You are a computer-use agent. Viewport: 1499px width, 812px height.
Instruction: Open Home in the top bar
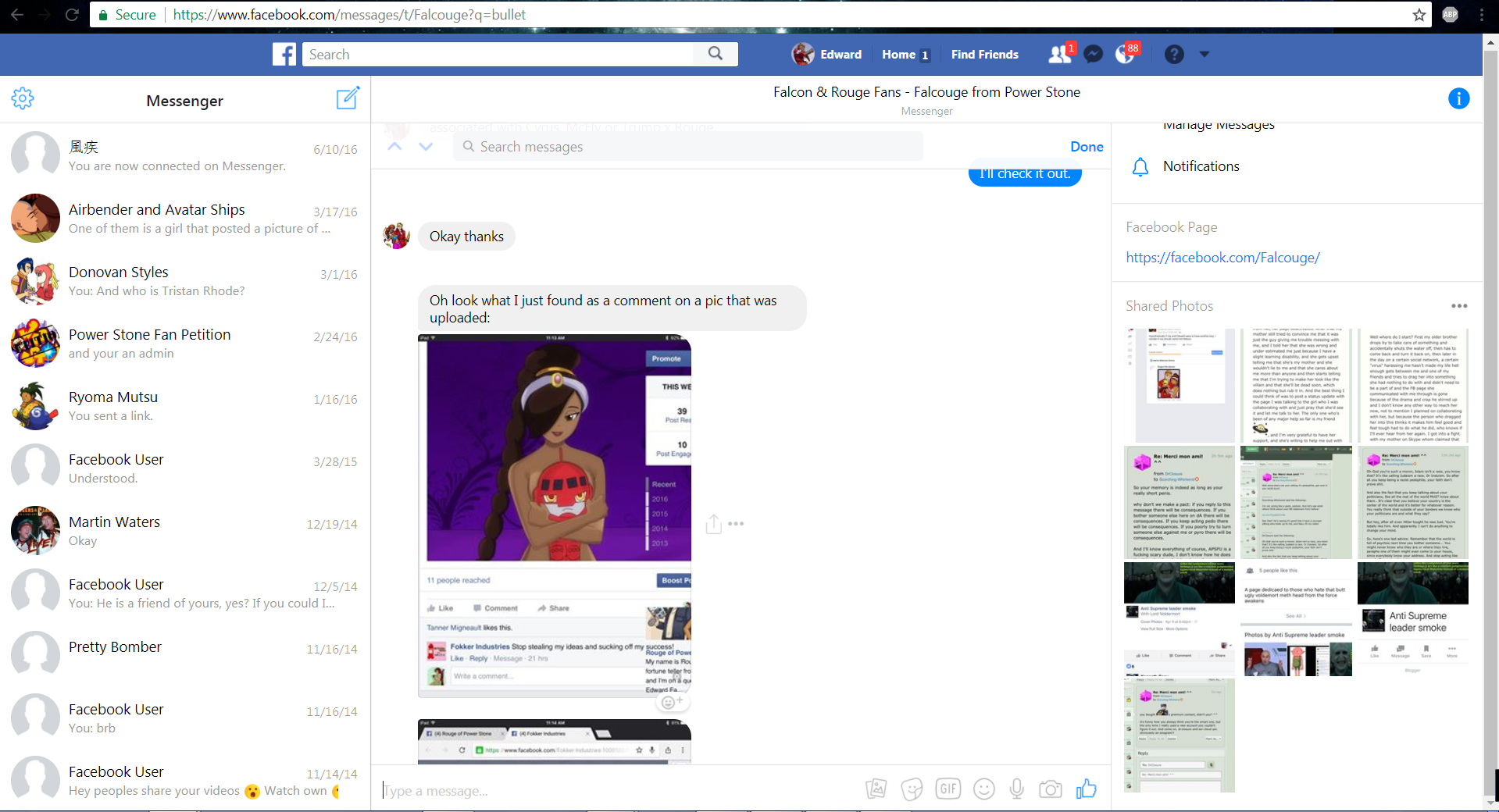click(x=905, y=55)
